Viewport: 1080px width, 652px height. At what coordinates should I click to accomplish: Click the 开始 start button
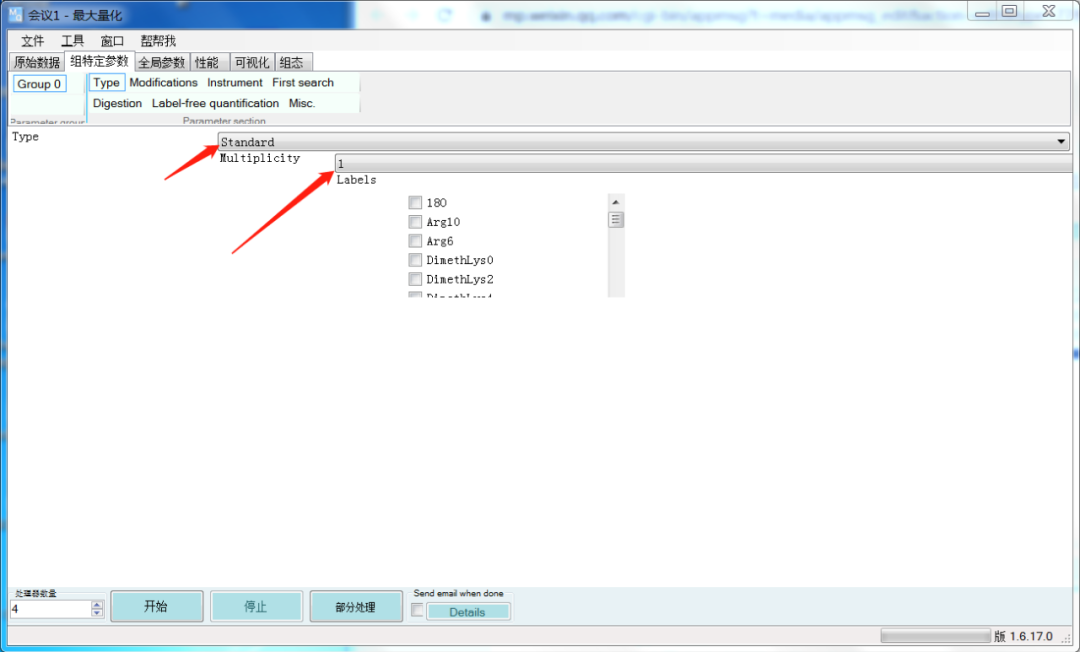[x=156, y=605]
